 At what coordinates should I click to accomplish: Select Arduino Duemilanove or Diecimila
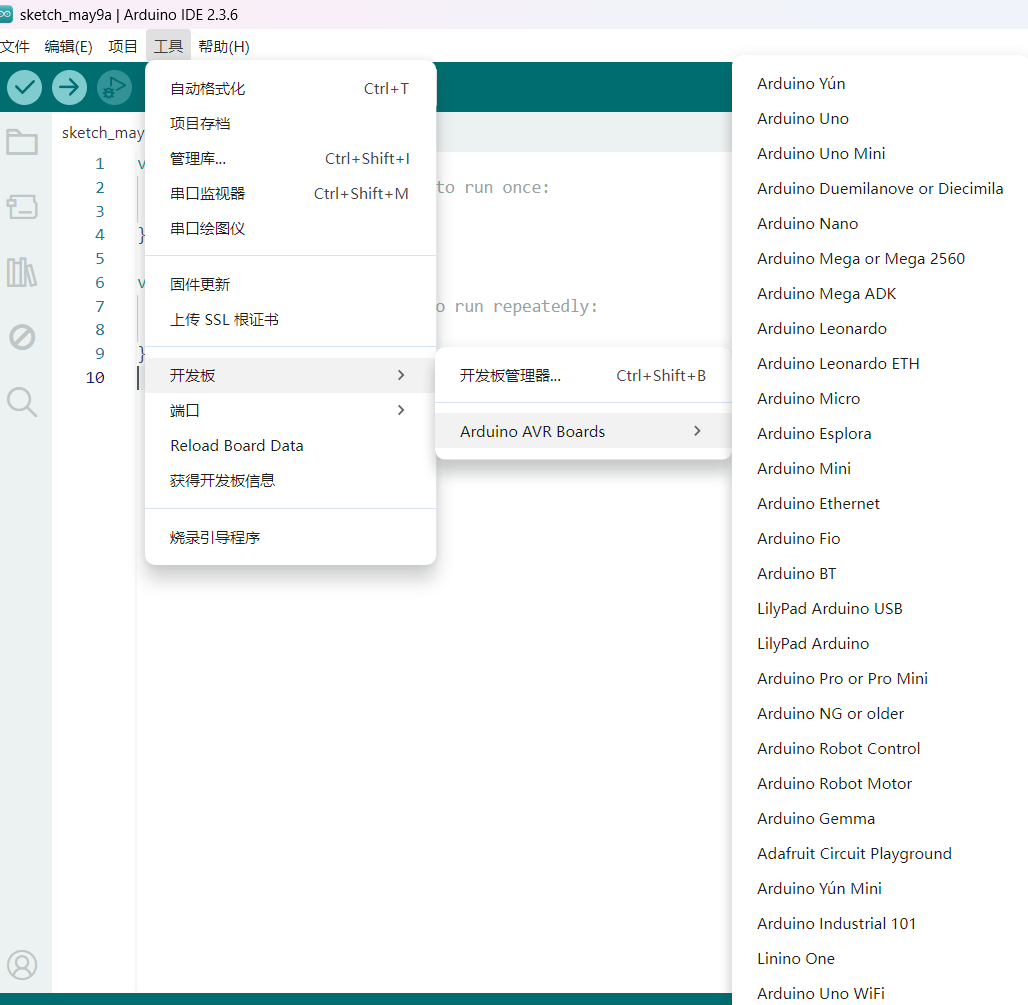880,189
